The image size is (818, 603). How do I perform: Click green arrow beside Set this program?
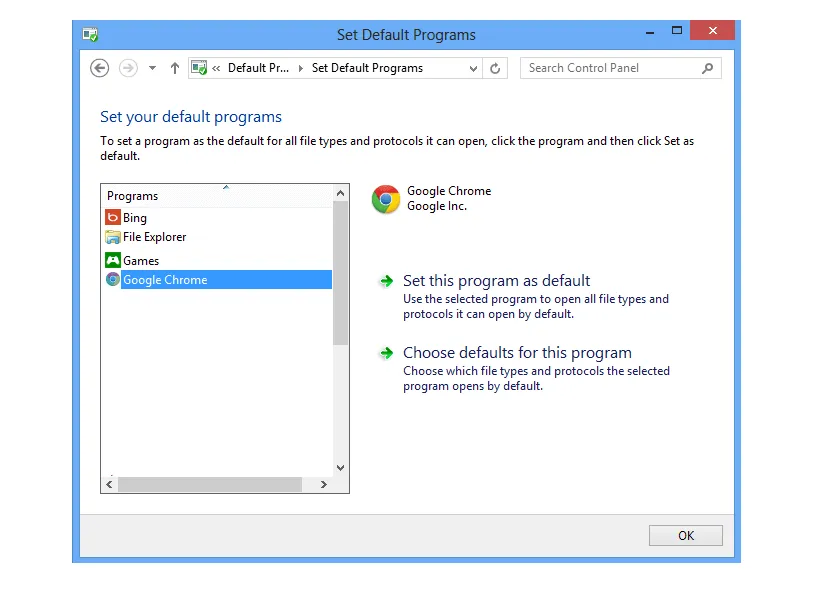(x=387, y=282)
